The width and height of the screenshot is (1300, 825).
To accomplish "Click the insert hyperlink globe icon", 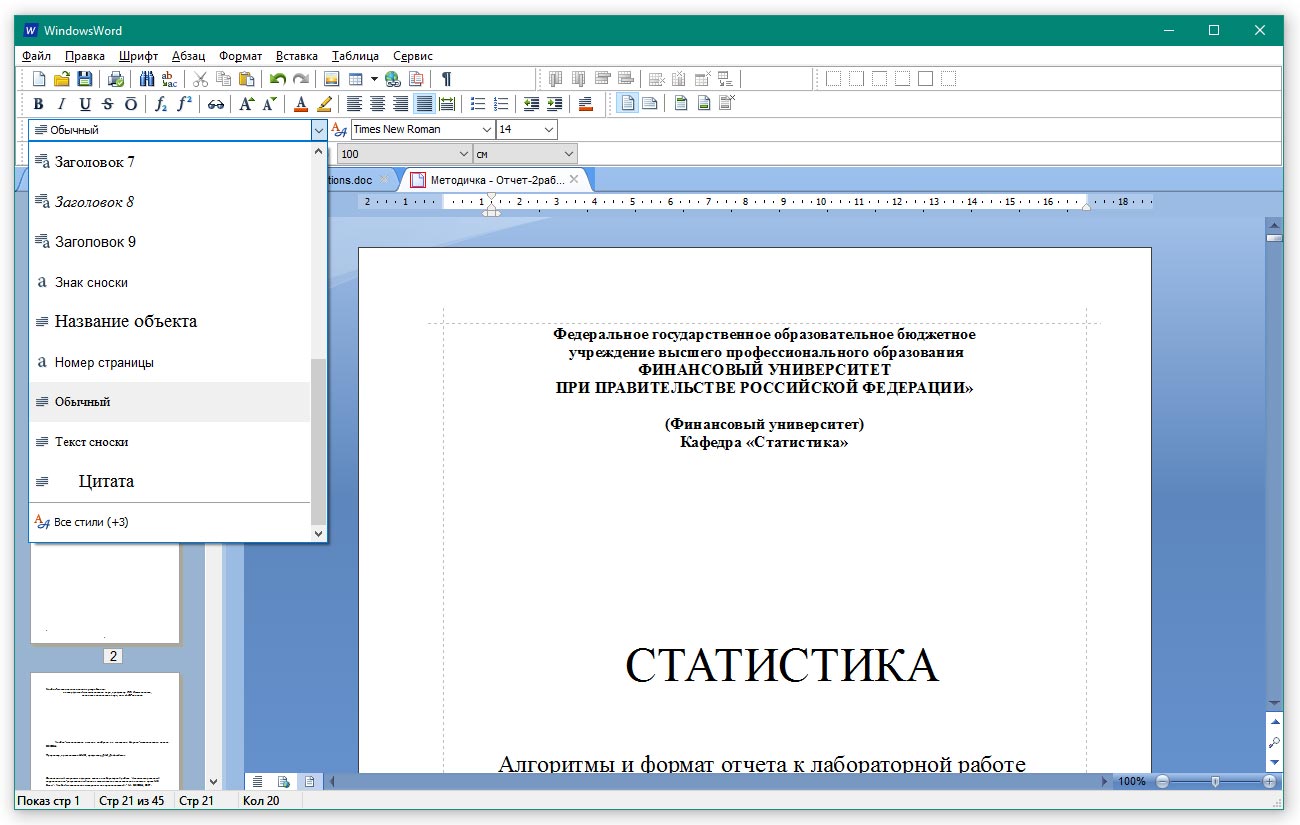I will point(393,79).
